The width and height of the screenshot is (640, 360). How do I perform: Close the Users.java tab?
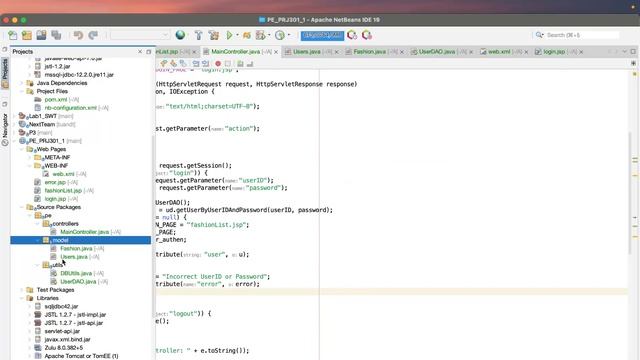pos(337,52)
